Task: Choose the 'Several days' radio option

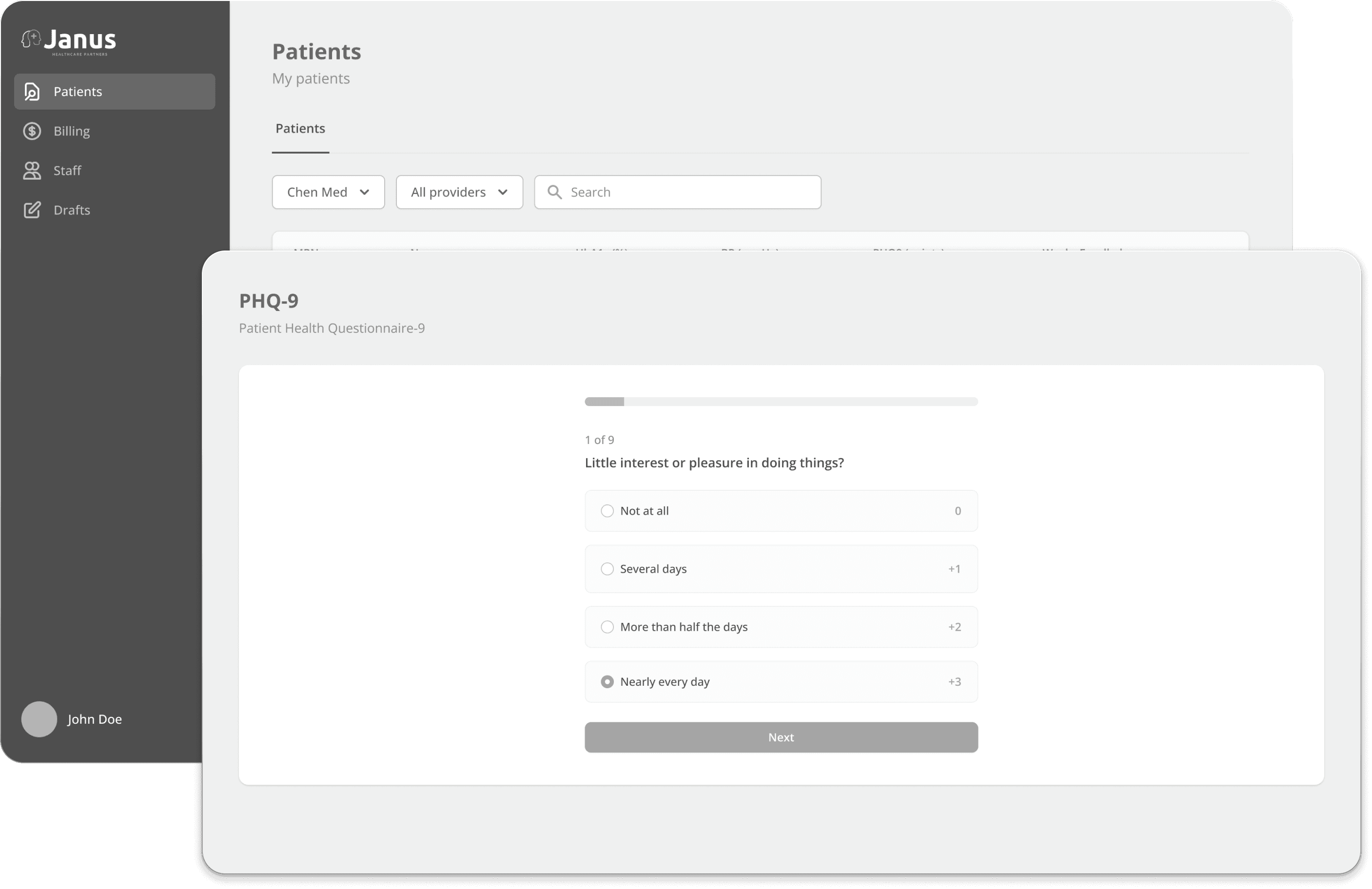Action: (607, 569)
